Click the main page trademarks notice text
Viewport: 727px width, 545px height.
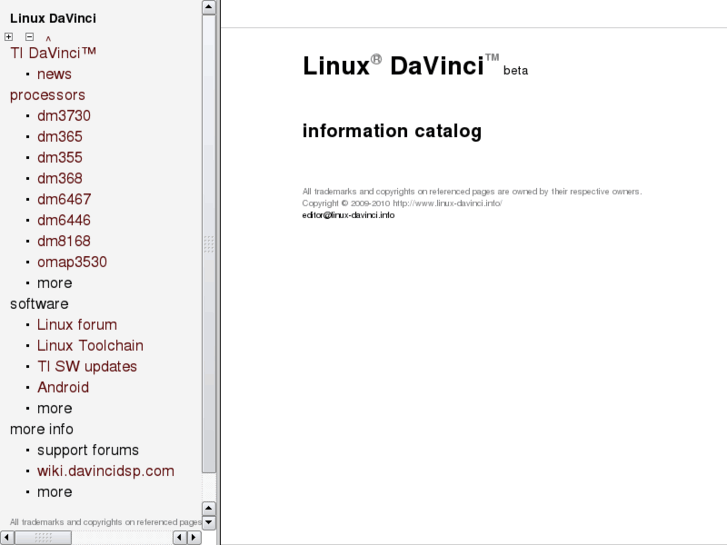click(x=472, y=192)
